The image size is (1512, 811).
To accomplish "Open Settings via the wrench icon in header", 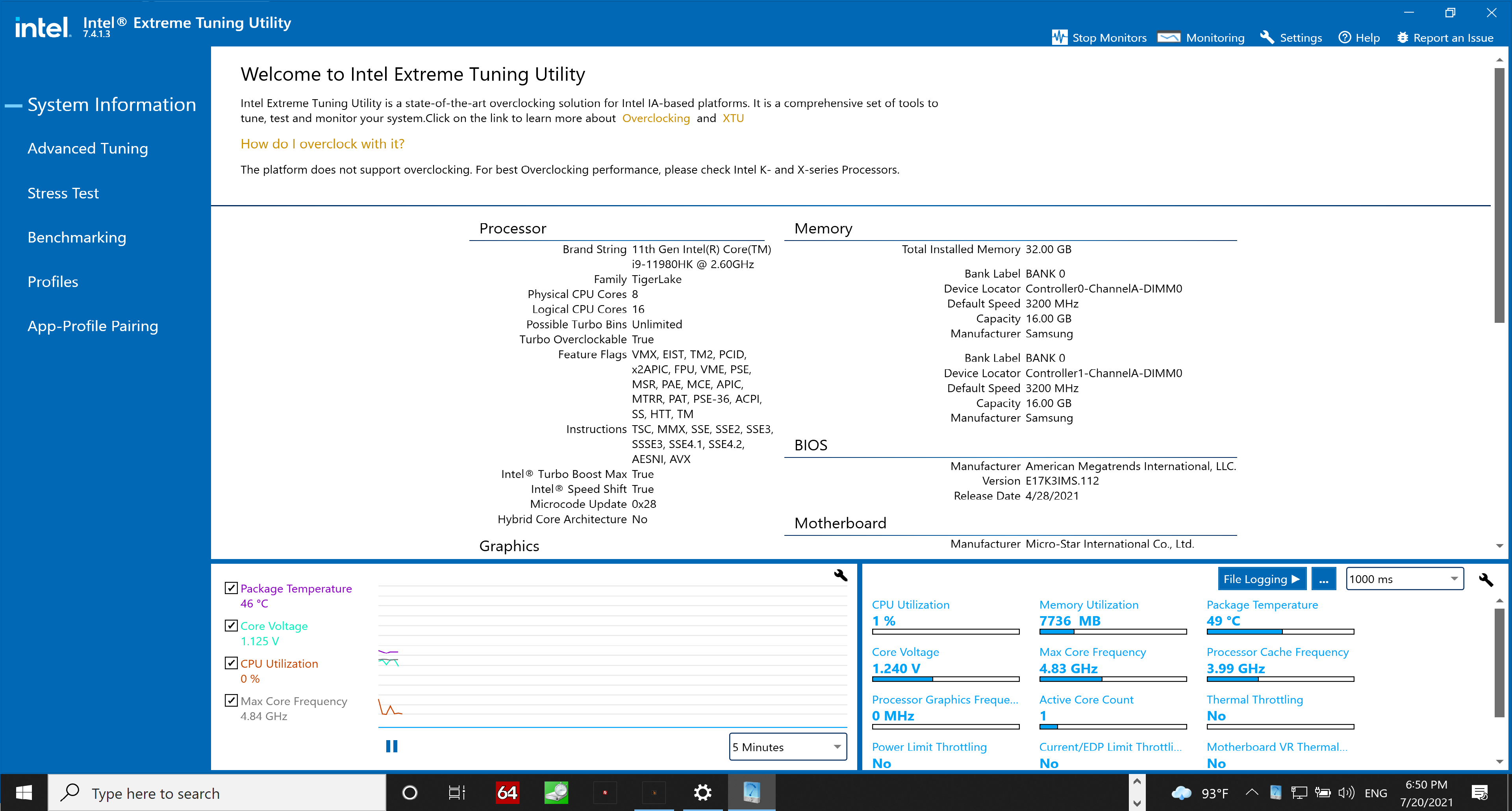I will tap(1267, 37).
